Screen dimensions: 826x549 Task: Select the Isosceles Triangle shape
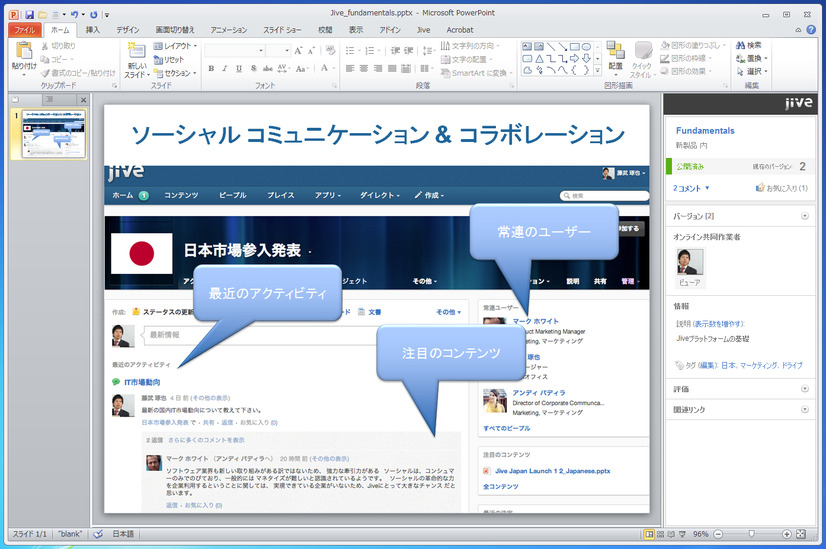(539, 58)
